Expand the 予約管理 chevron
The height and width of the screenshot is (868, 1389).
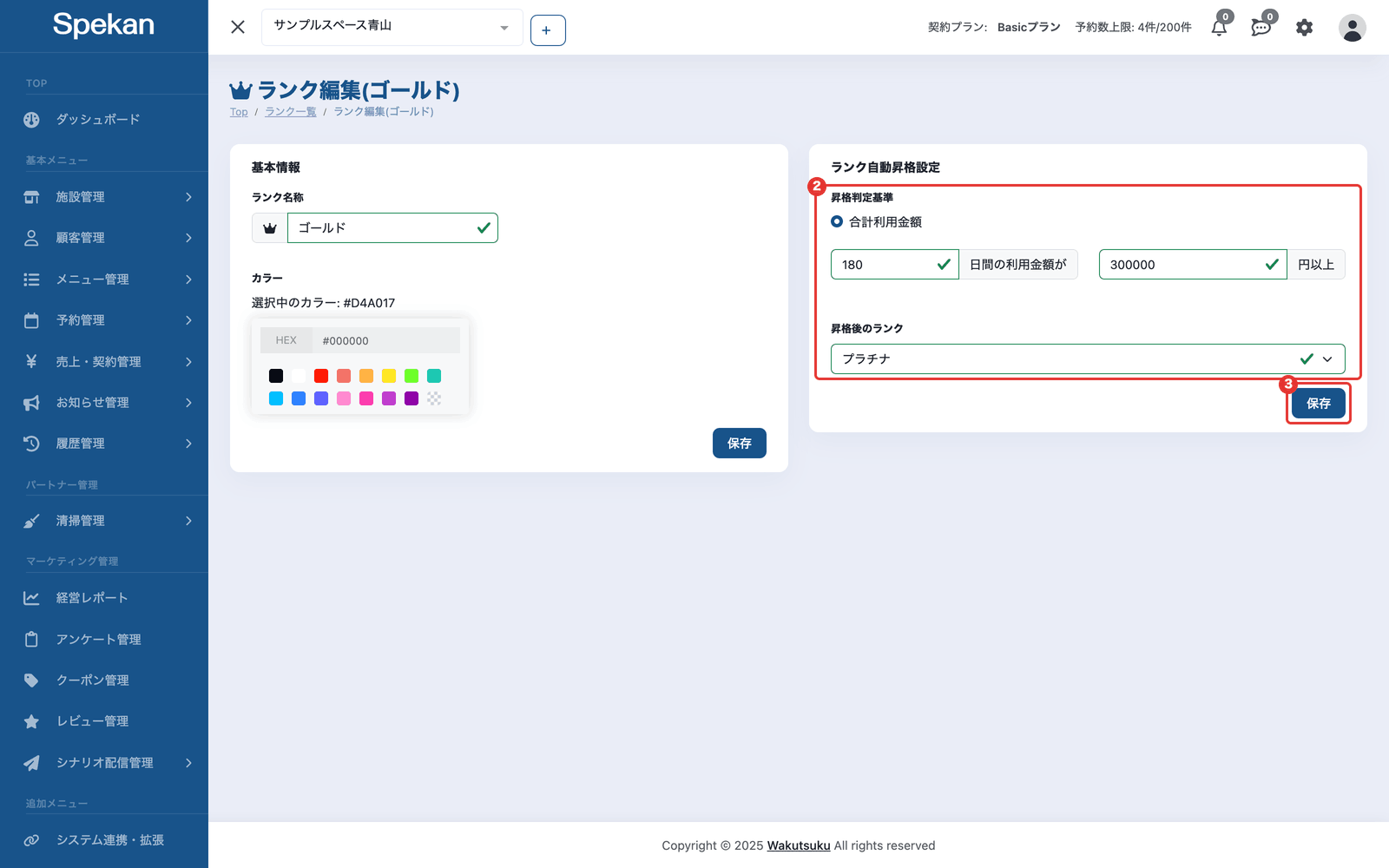click(x=188, y=320)
